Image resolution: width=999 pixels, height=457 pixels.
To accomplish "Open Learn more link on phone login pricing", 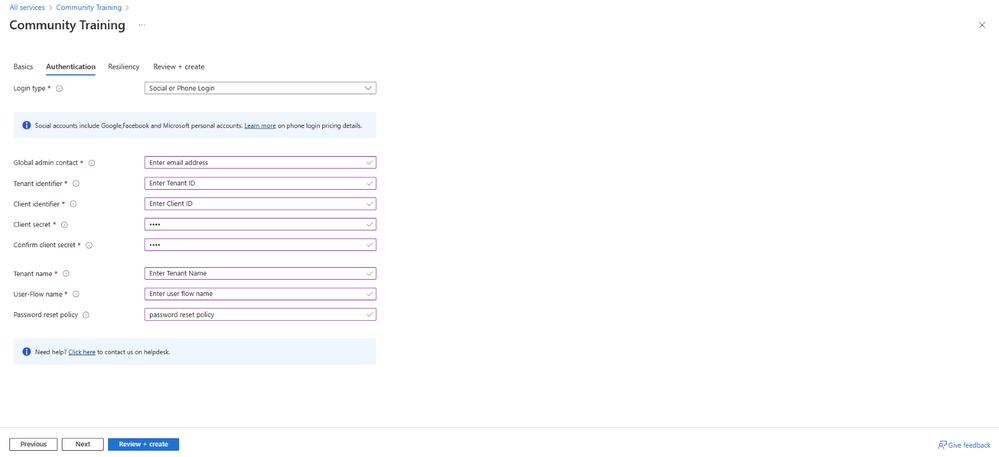I will click(260, 126).
